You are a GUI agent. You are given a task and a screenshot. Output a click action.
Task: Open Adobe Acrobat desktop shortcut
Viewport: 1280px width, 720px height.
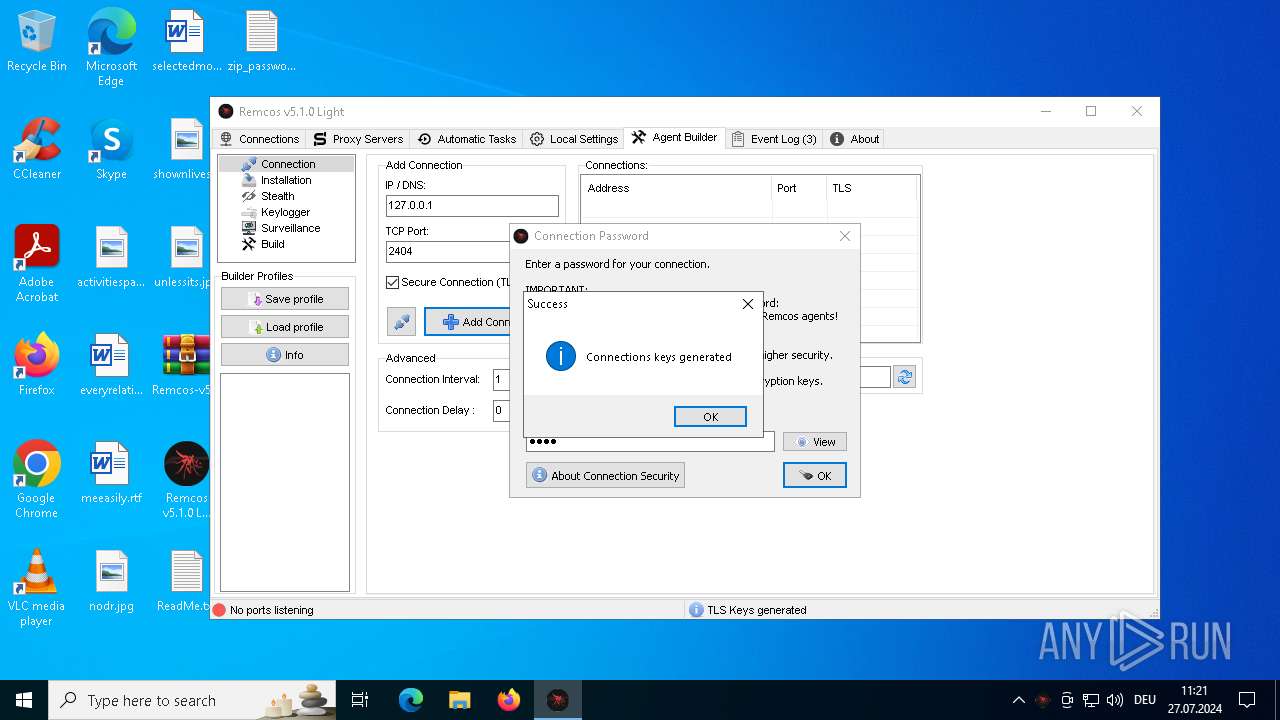37,263
